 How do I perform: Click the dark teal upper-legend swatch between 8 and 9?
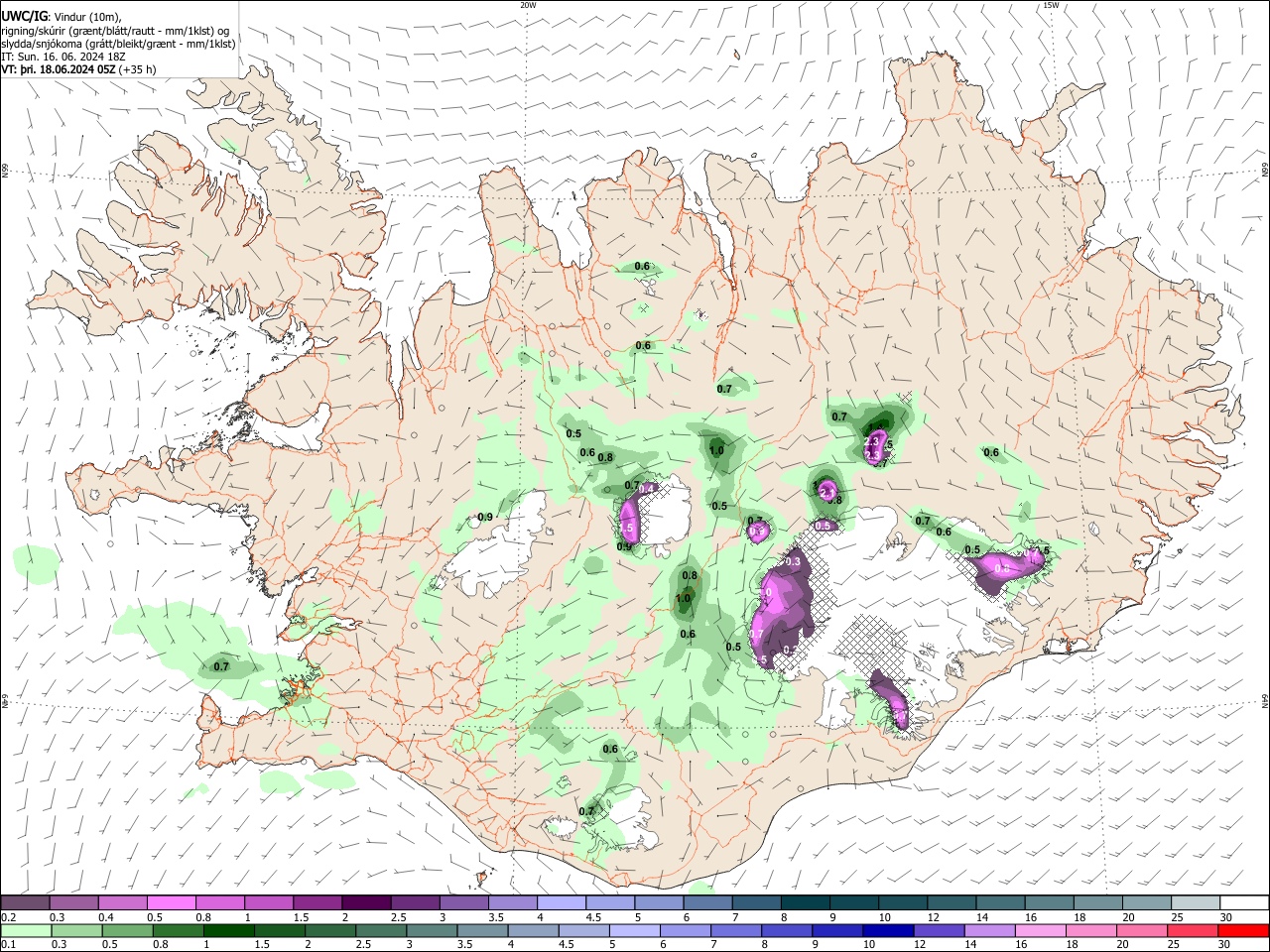[806, 903]
